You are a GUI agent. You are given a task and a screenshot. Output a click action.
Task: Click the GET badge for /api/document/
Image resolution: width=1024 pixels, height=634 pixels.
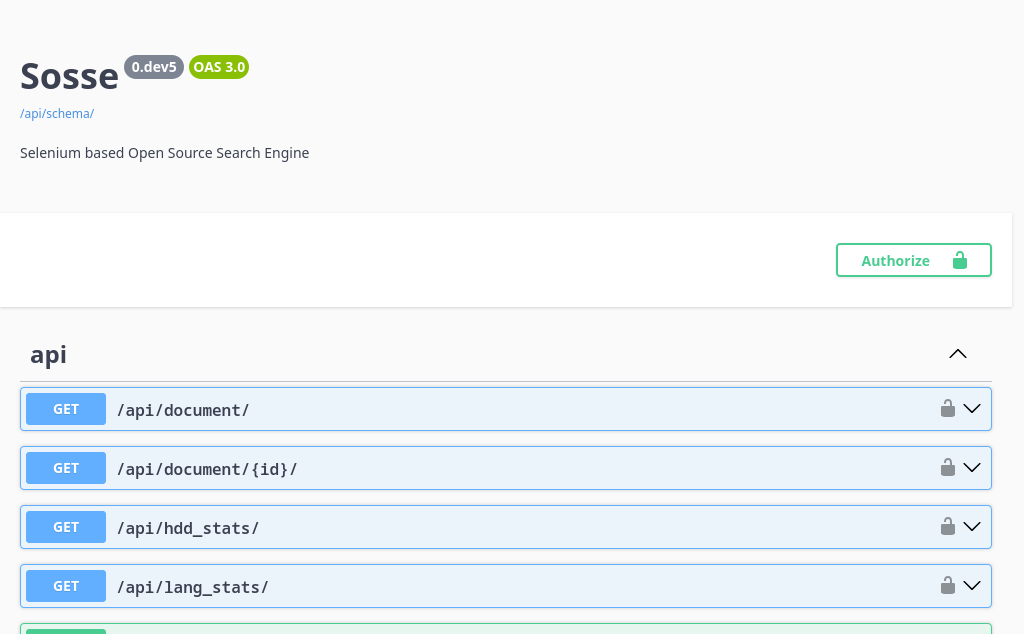coord(66,409)
